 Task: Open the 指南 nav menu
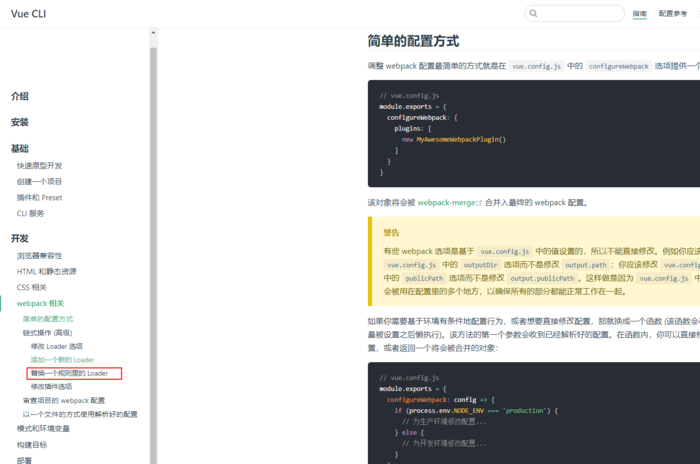point(639,14)
